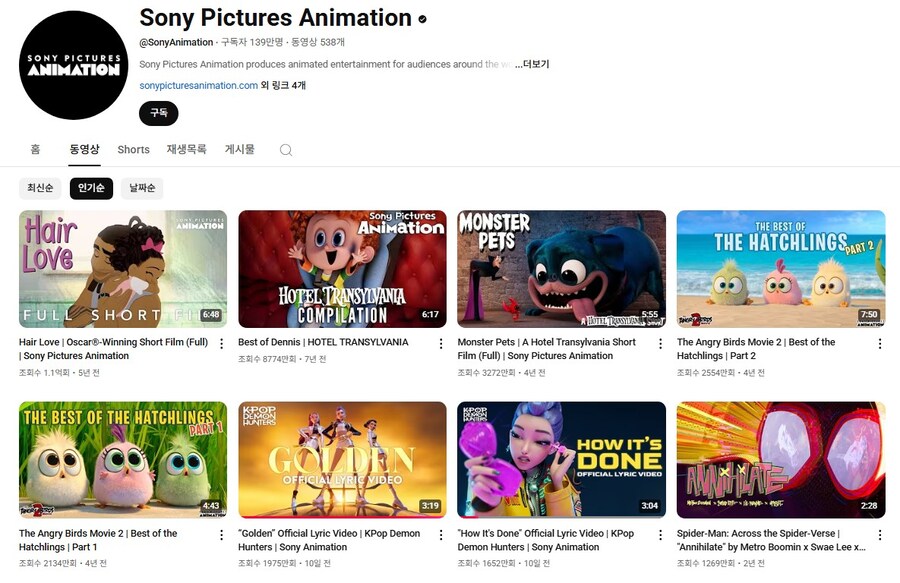
Task: Click the @SonyAnimation channel handle
Action: pos(176,42)
